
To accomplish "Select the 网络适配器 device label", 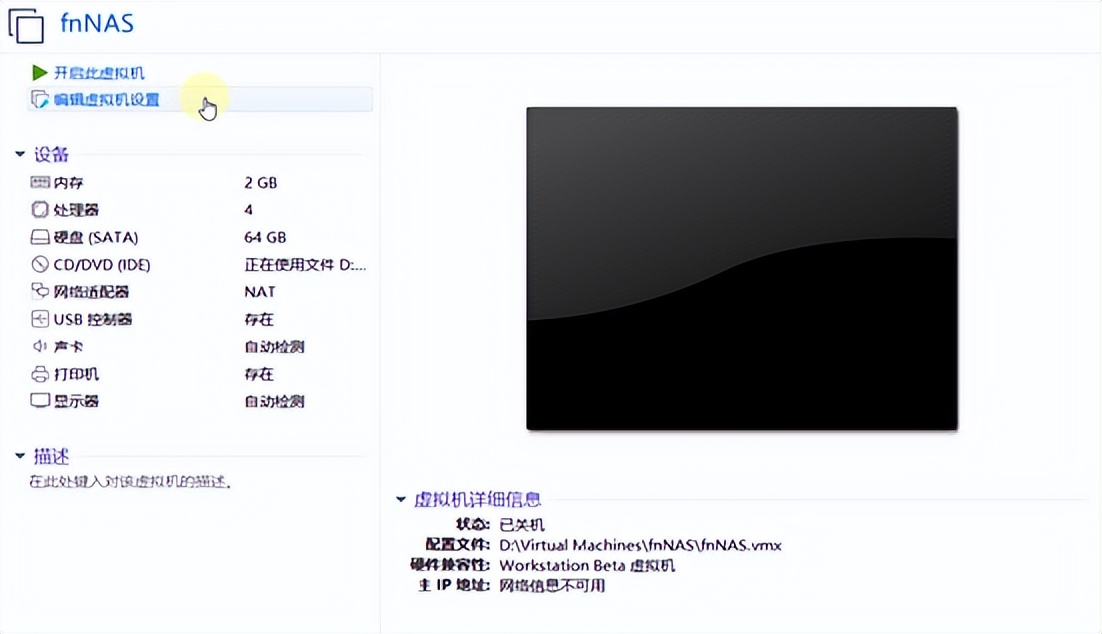I will point(91,292).
